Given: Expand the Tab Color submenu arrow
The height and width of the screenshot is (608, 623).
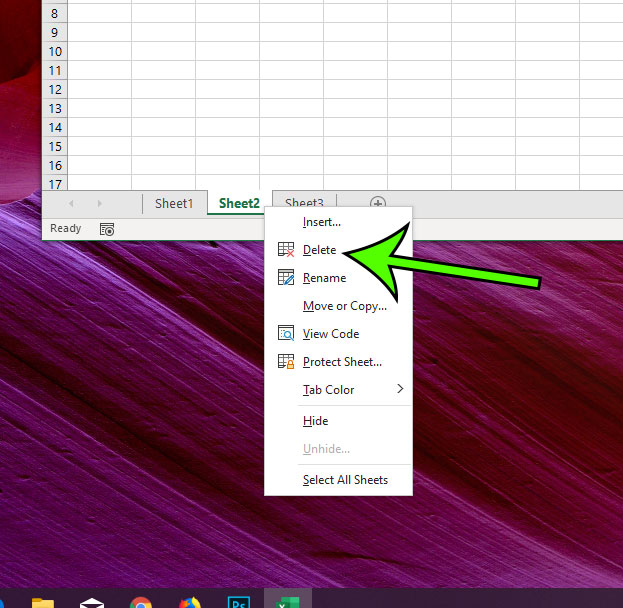Looking at the screenshot, I should 400,389.
